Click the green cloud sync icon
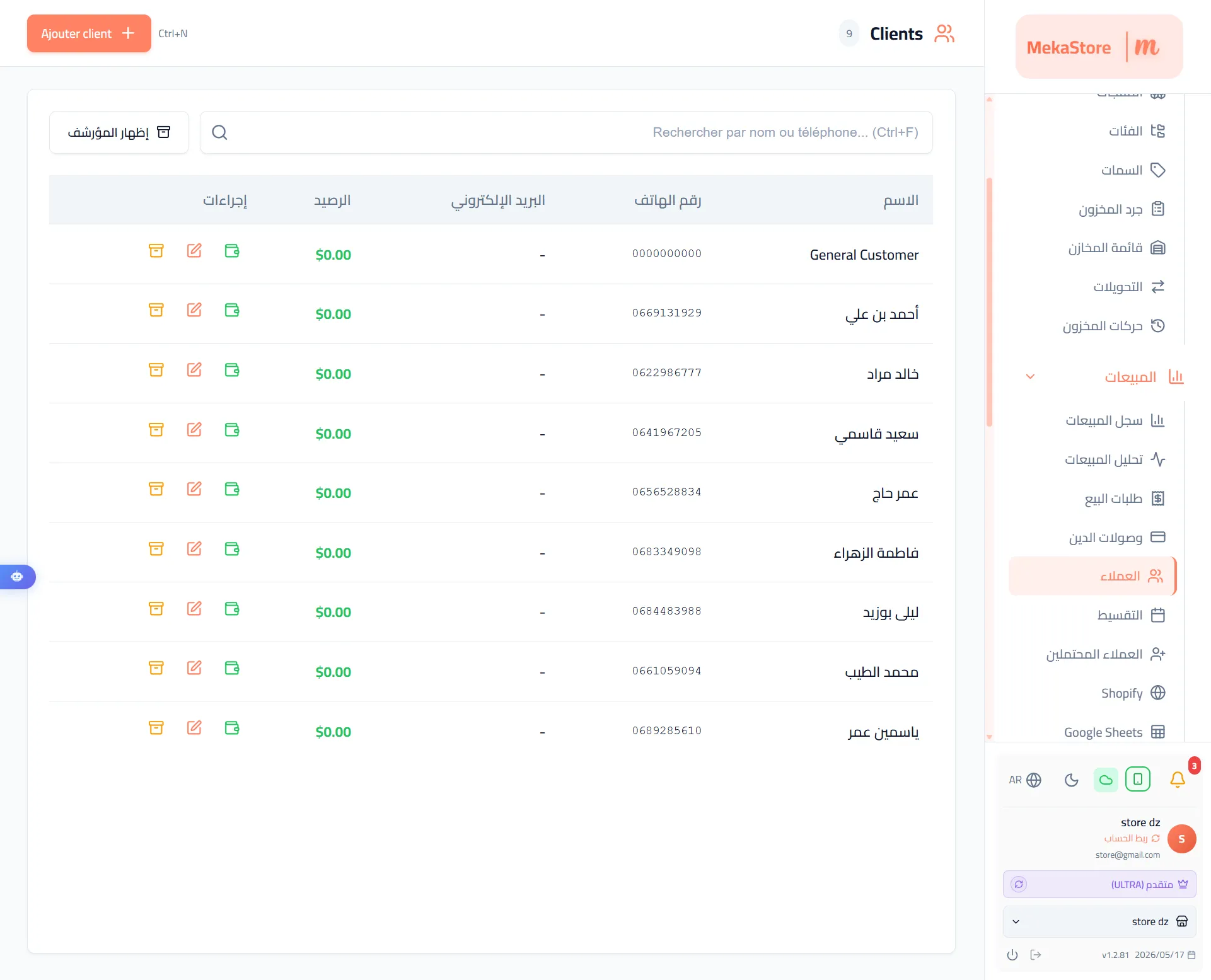 coord(1106,780)
